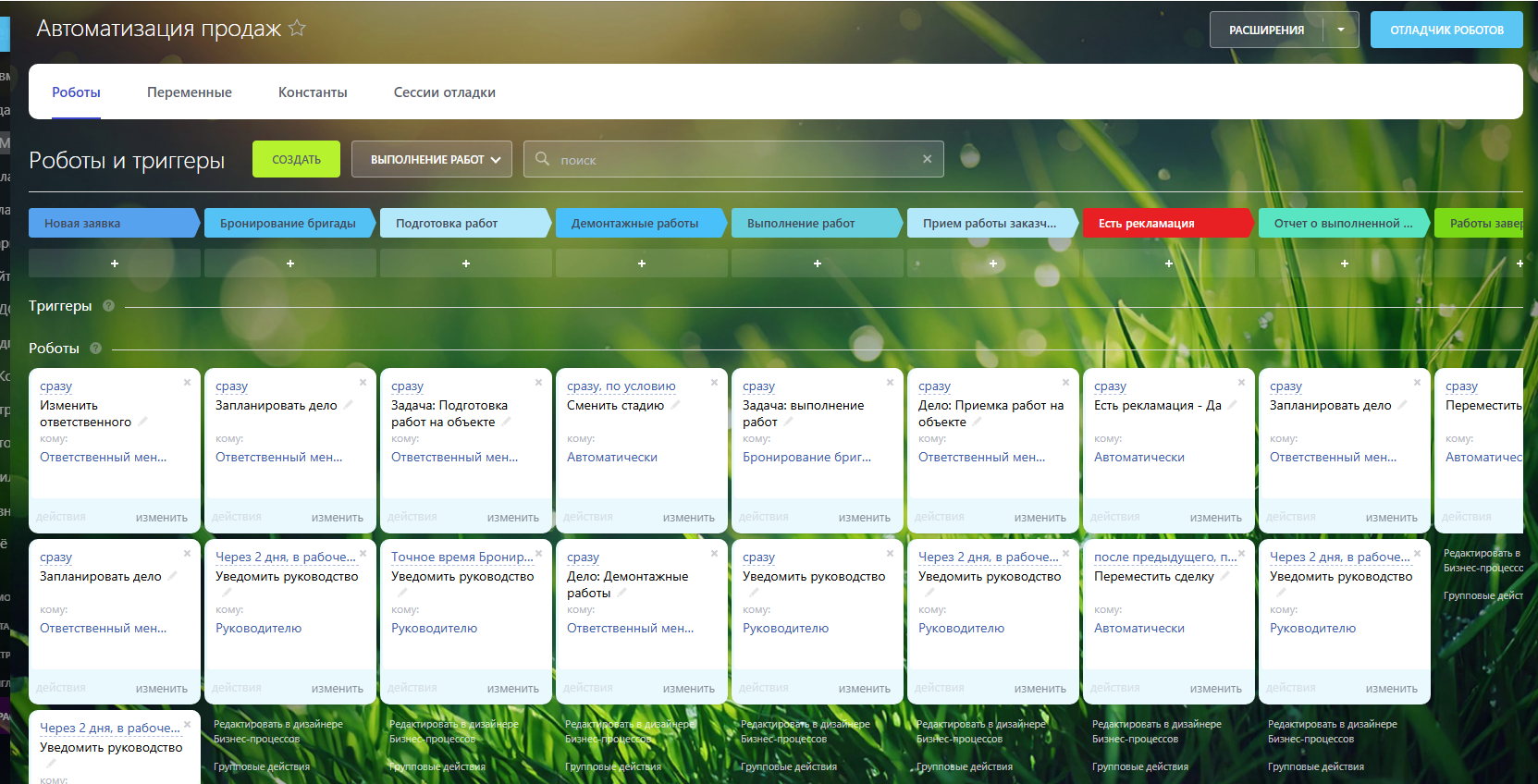The height and width of the screenshot is (784, 1538).
Task: Change the 'сразу, по условию' timing setting
Action: [621, 386]
